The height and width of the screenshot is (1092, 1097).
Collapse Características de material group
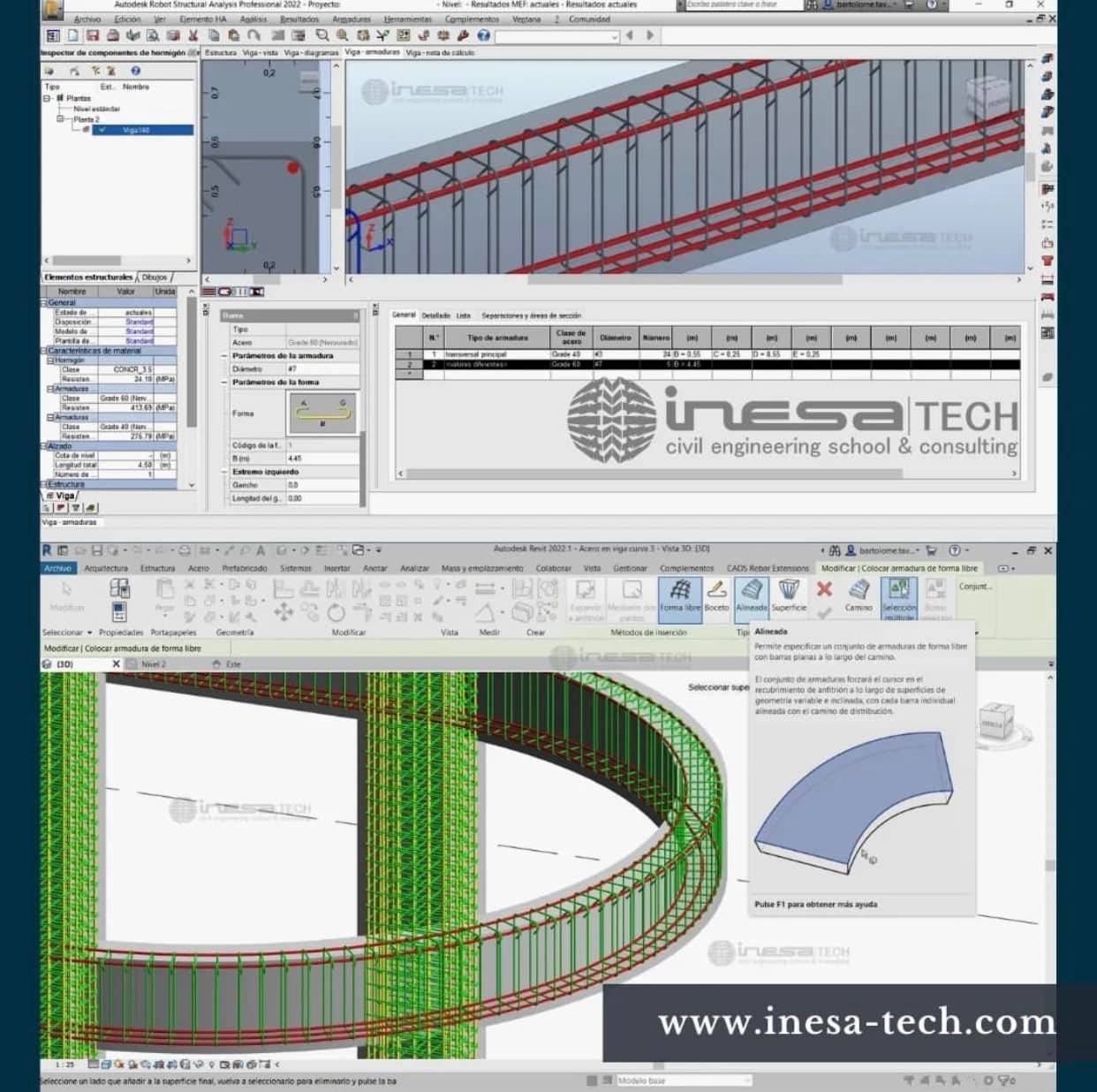click(44, 351)
